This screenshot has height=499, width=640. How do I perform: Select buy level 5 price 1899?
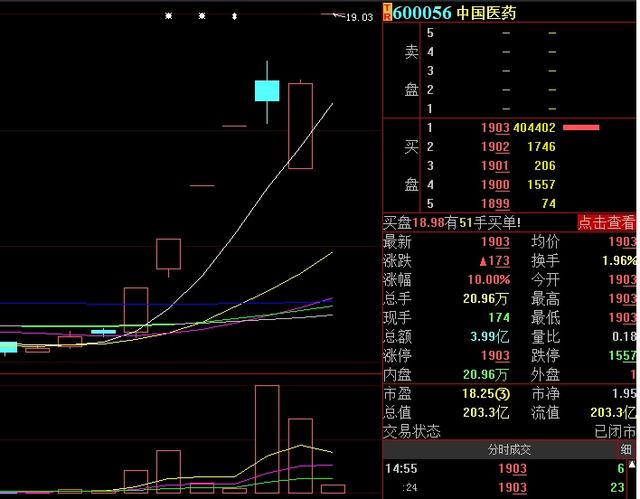coord(494,203)
